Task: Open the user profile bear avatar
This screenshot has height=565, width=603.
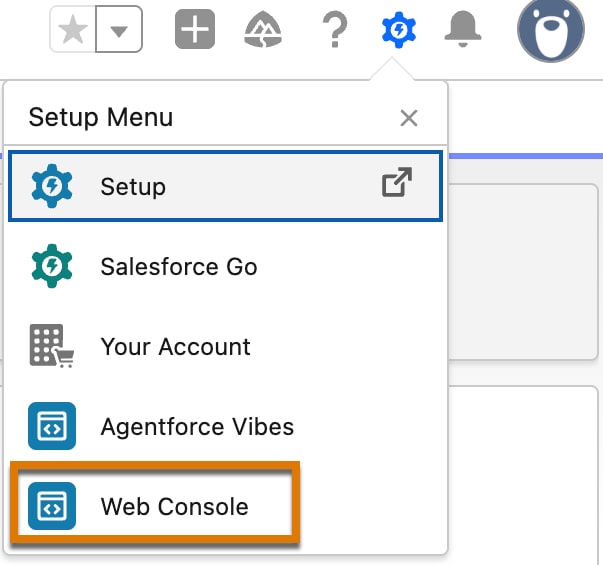Action: tap(551, 30)
